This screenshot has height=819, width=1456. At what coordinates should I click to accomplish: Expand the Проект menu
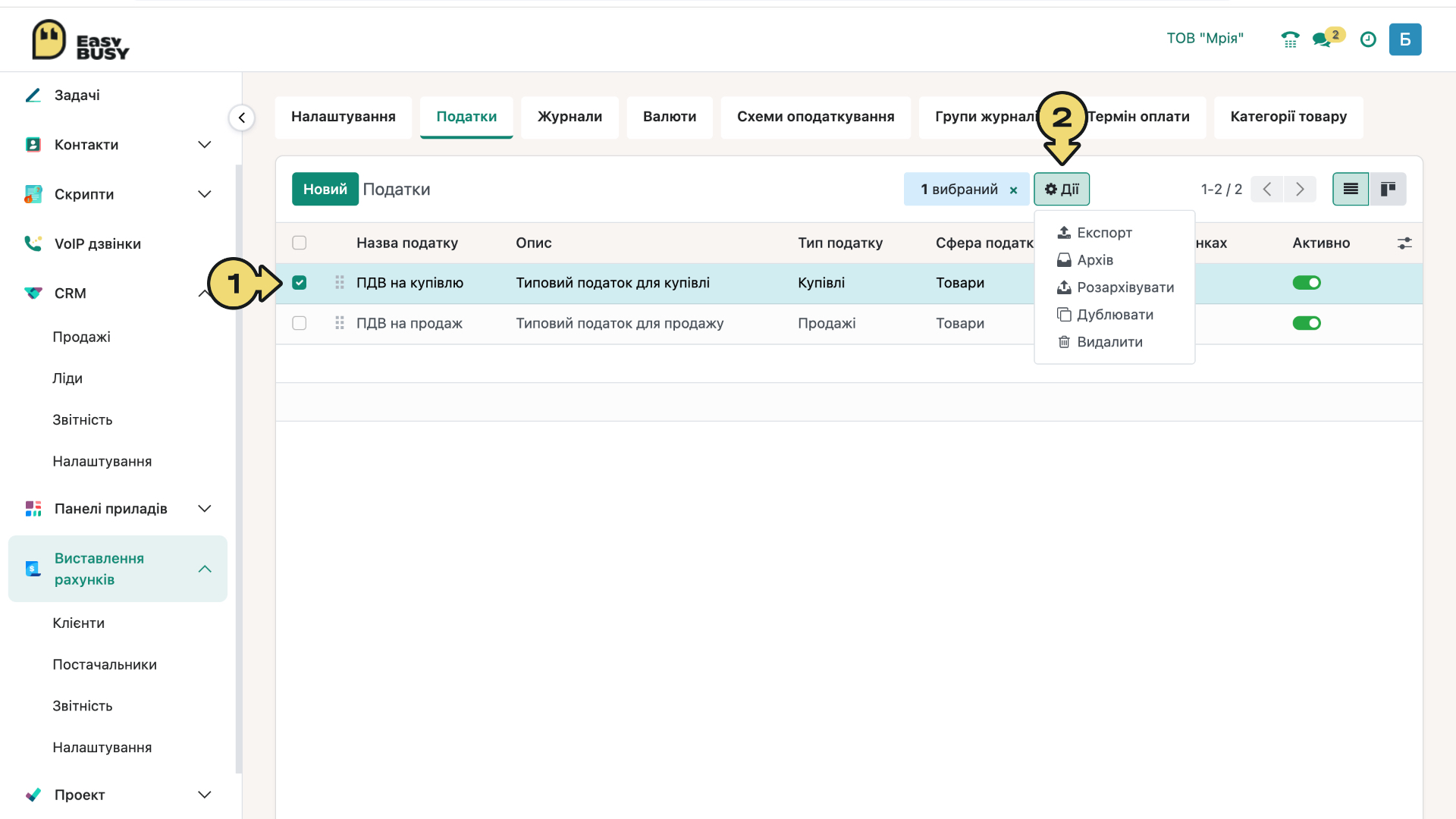click(x=204, y=795)
